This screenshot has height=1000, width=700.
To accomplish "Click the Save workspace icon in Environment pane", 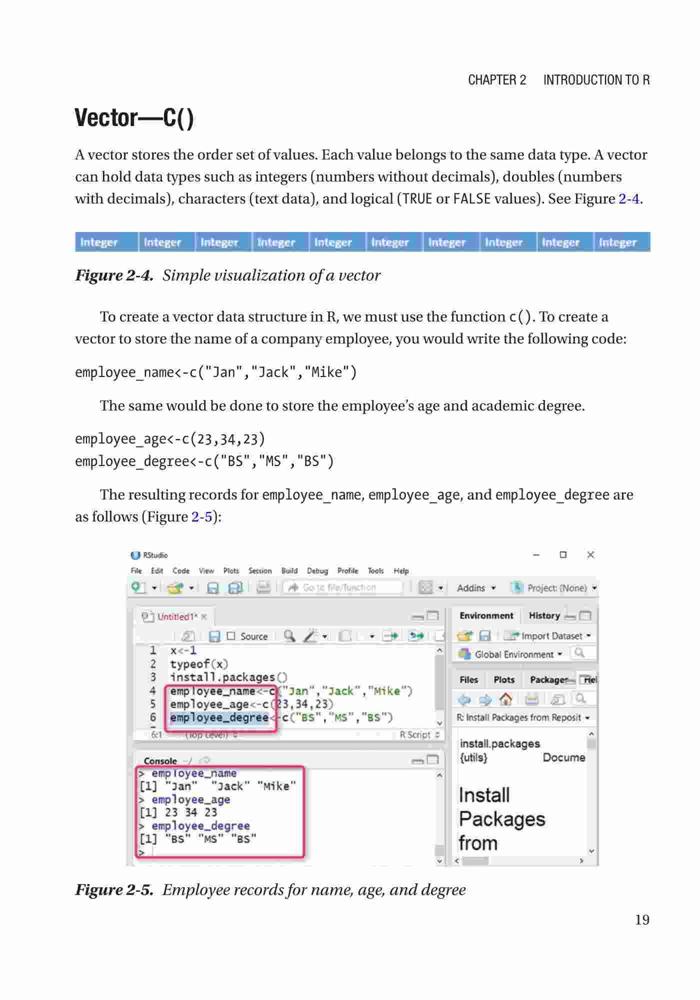I will coord(485,636).
